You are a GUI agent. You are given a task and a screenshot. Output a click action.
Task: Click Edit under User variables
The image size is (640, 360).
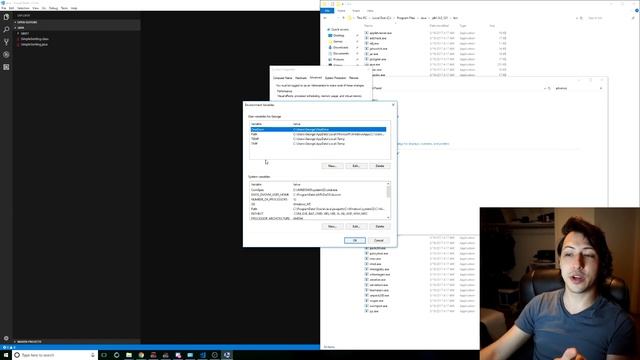pyautogui.click(x=356, y=166)
